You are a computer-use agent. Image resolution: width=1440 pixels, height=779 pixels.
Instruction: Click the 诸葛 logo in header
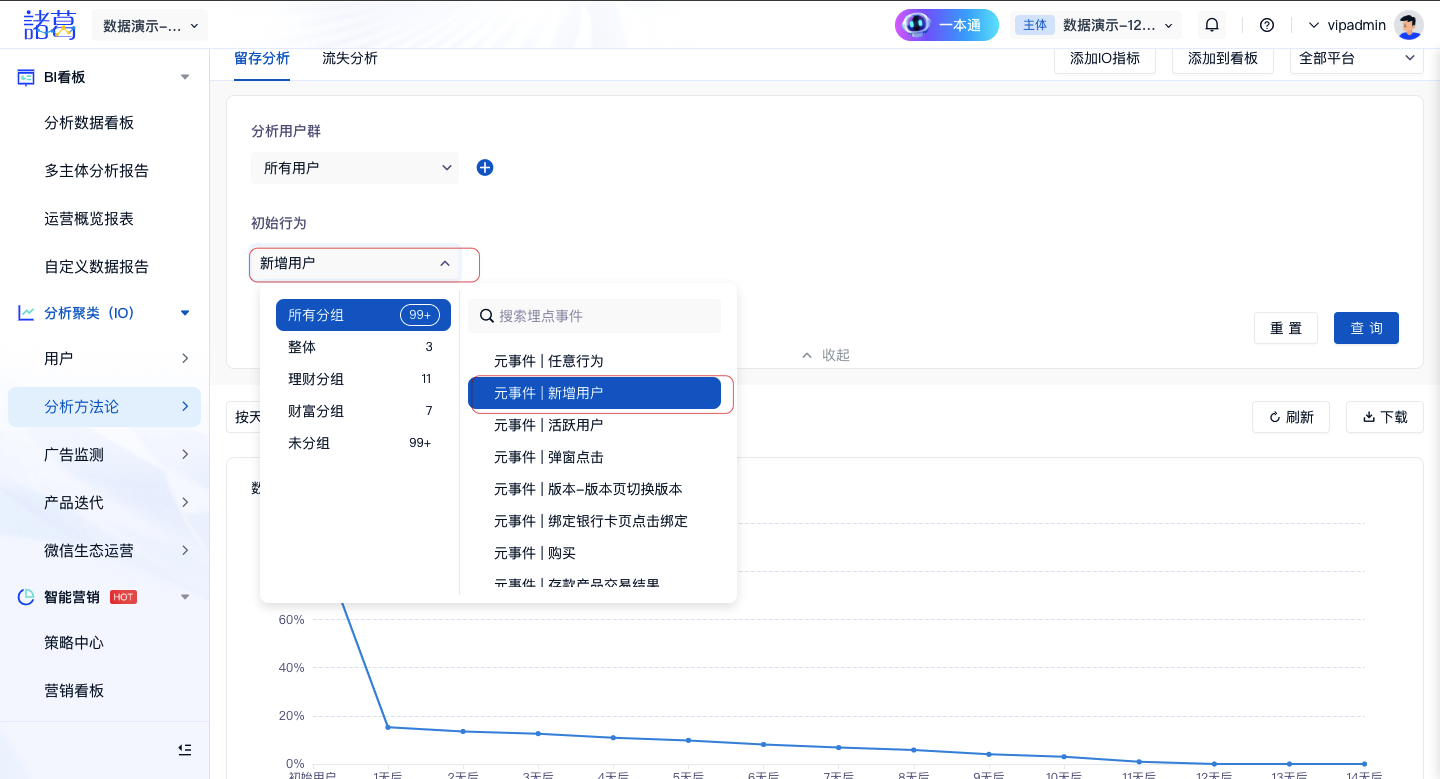click(50, 25)
